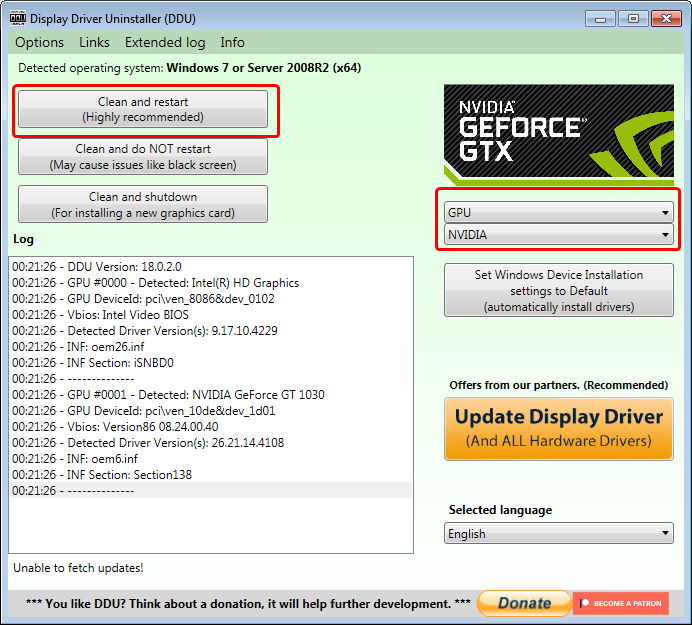Screen dimensions: 692x625
Task: Open the Selected language dropdown
Action: click(558, 534)
